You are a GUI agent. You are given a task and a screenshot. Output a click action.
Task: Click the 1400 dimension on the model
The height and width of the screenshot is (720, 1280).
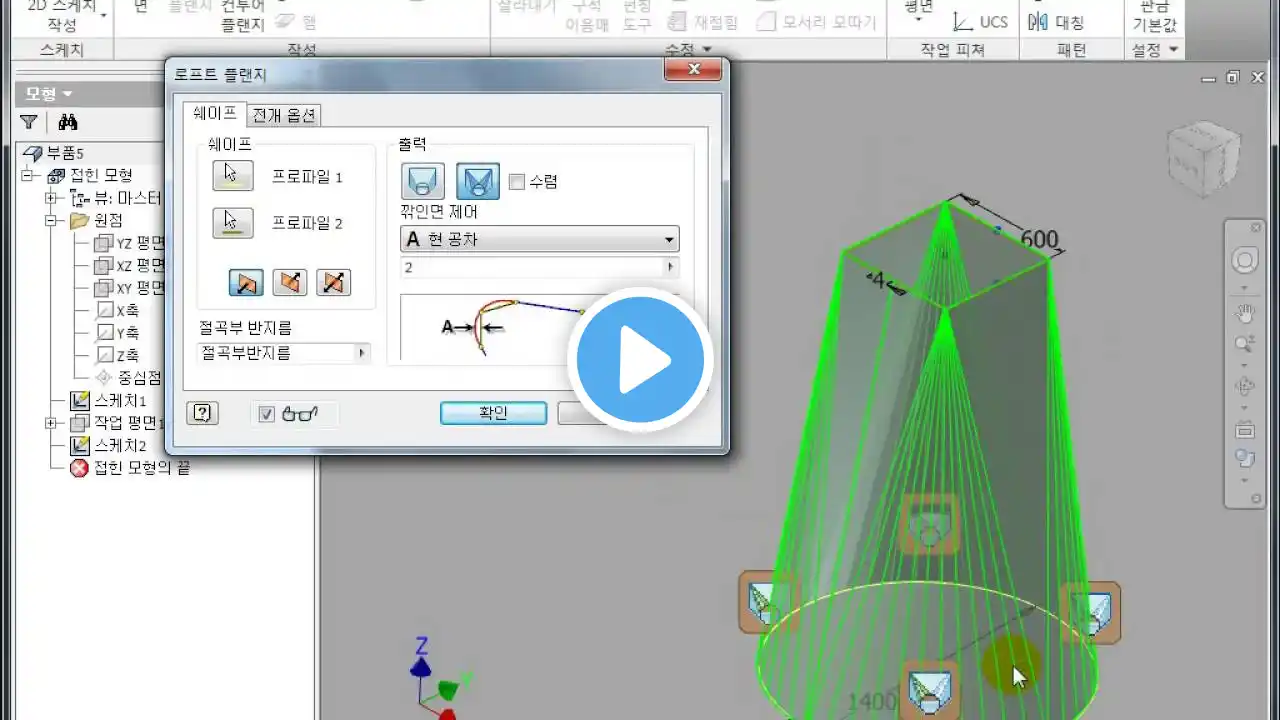tap(871, 701)
